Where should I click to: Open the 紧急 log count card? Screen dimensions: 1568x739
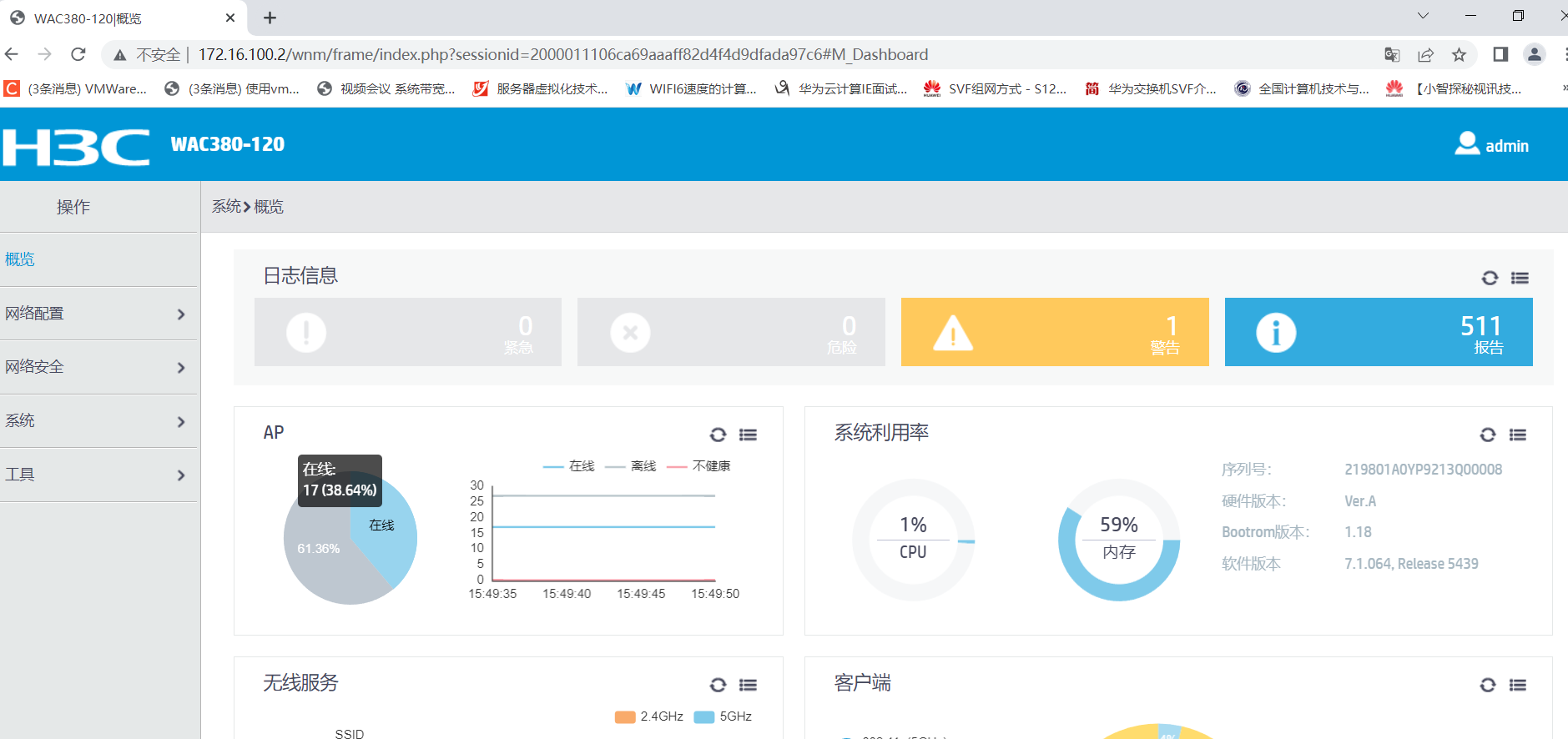pos(408,332)
